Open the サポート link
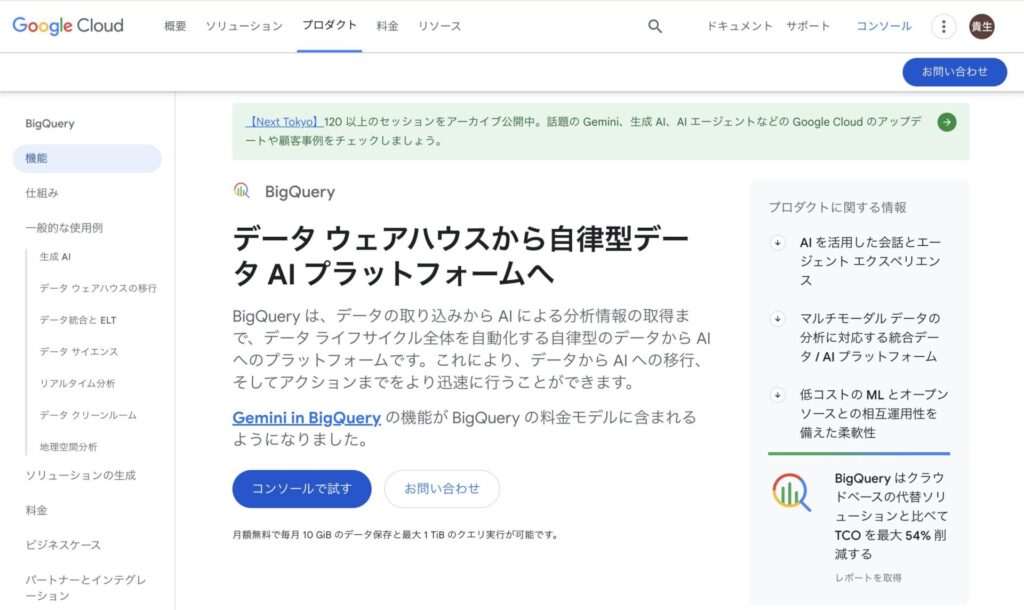 tap(808, 26)
